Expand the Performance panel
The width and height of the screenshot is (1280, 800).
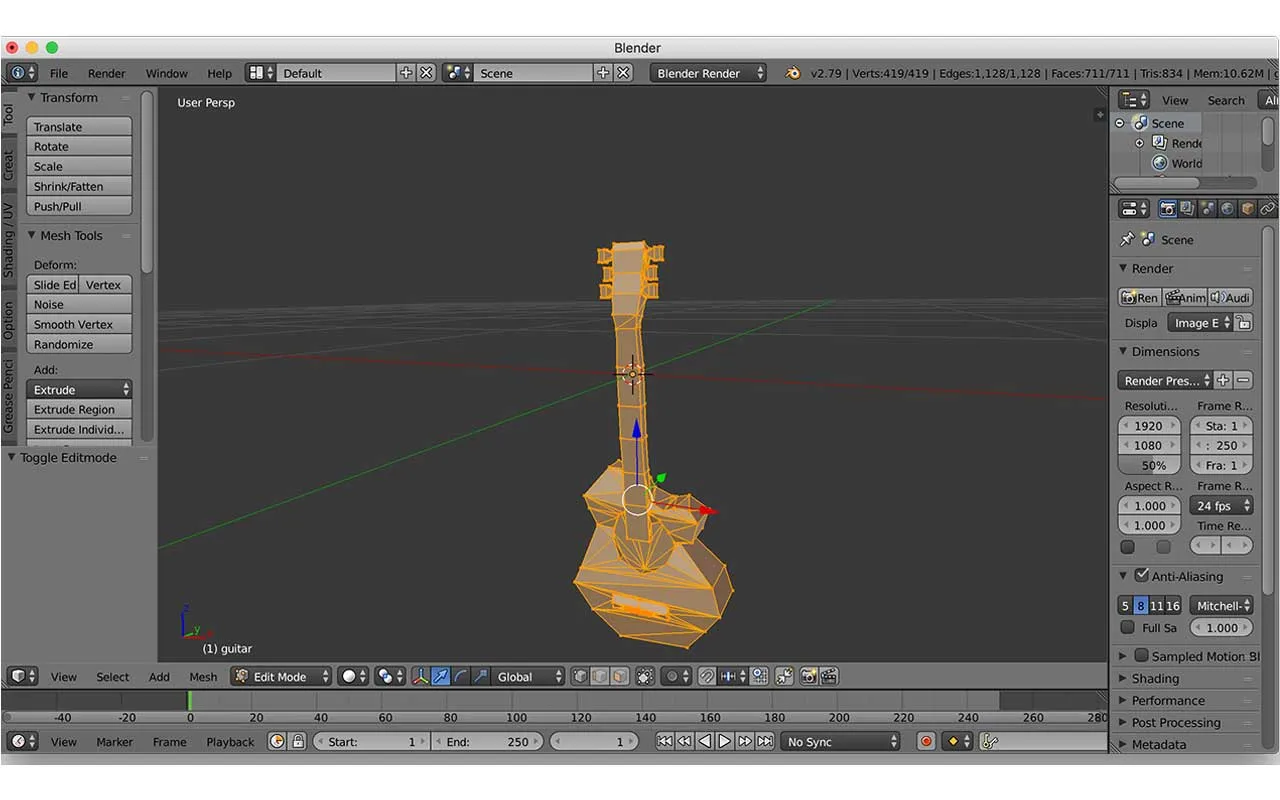1168,700
